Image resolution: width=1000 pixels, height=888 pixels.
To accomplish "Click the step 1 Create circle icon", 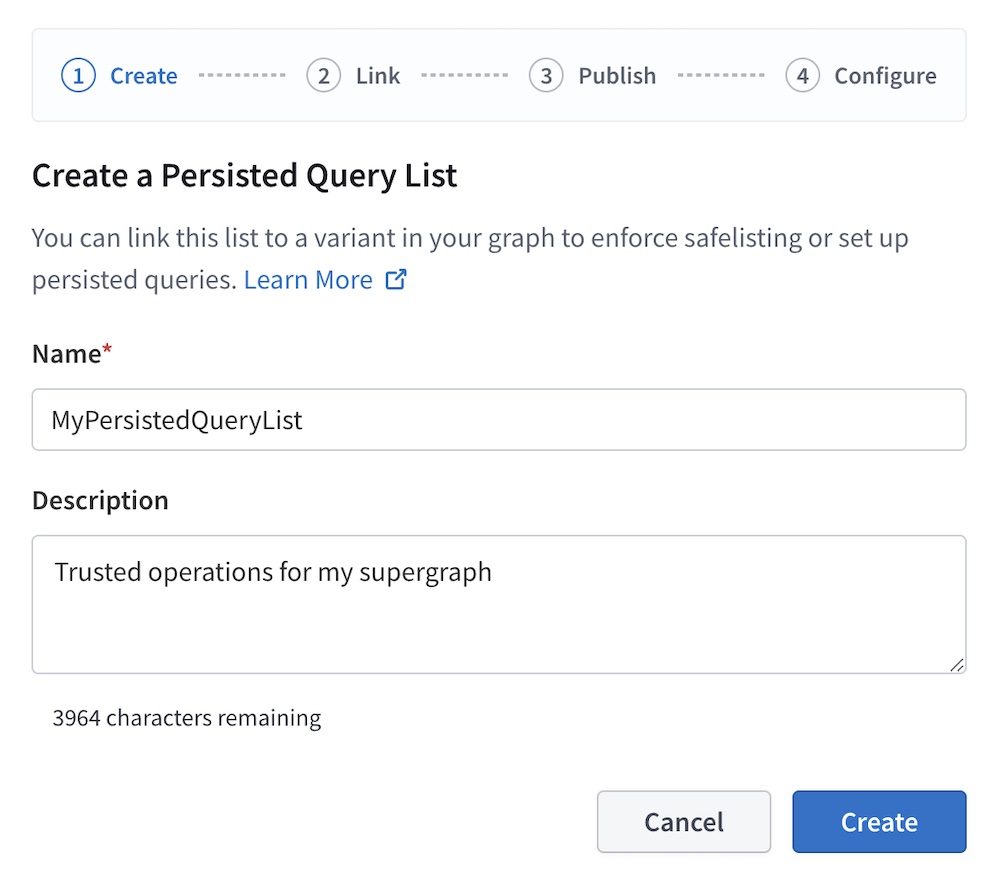I will (78, 75).
